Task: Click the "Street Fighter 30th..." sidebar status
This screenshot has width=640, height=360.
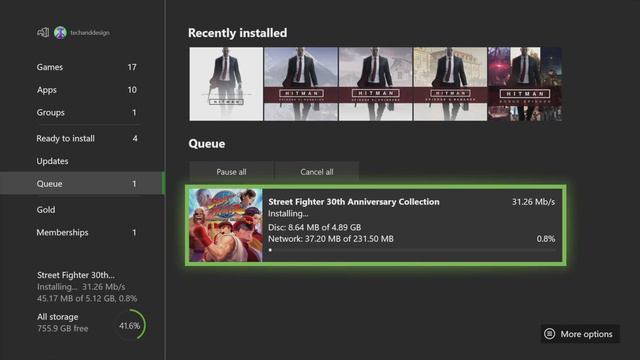Action: click(76, 275)
